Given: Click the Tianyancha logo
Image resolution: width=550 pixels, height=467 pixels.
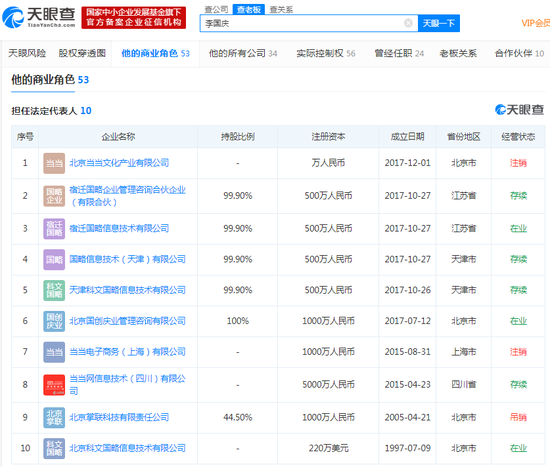Looking at the screenshot, I should [x=39, y=17].
